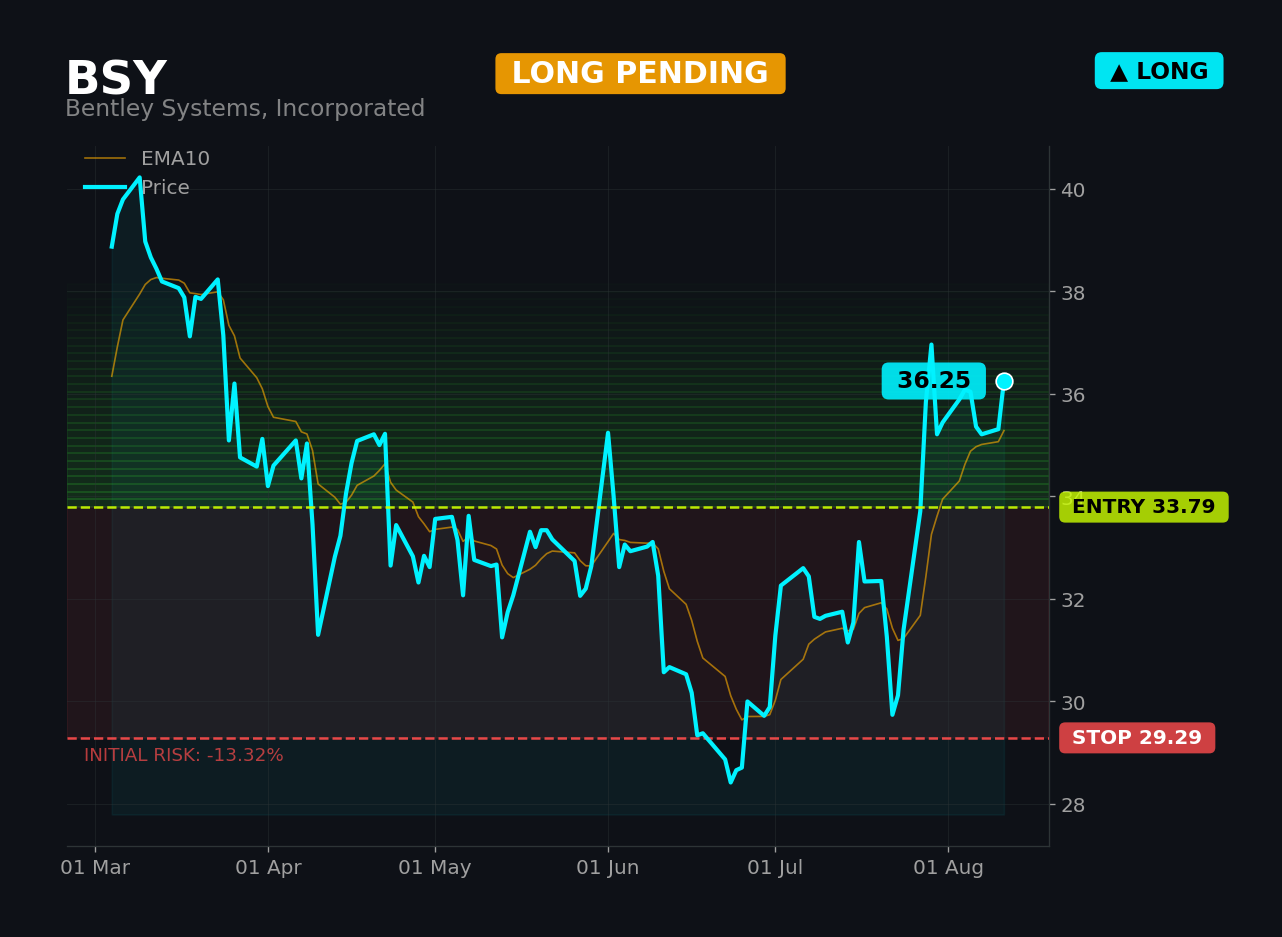Image resolution: width=1282 pixels, height=937 pixels.
Task: Click the 01 Aug date label
Action: coord(949,868)
